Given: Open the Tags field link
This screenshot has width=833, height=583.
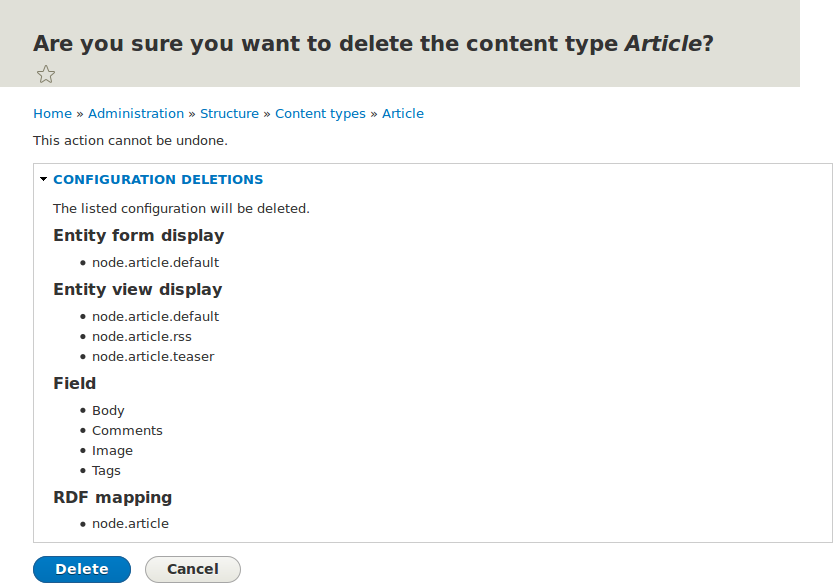Looking at the screenshot, I should [x=106, y=470].
